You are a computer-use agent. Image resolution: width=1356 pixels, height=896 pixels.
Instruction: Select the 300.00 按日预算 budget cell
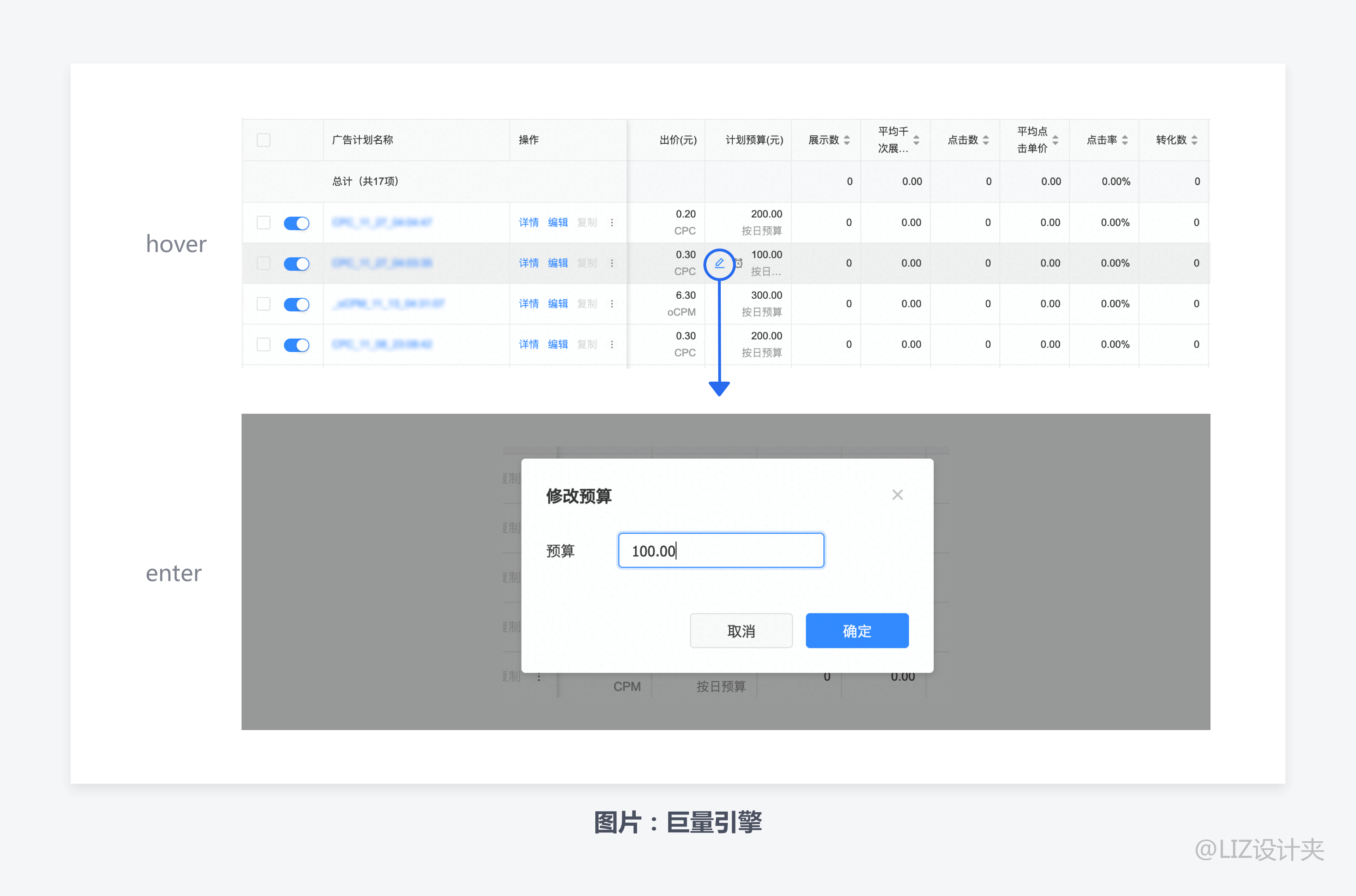(748, 303)
